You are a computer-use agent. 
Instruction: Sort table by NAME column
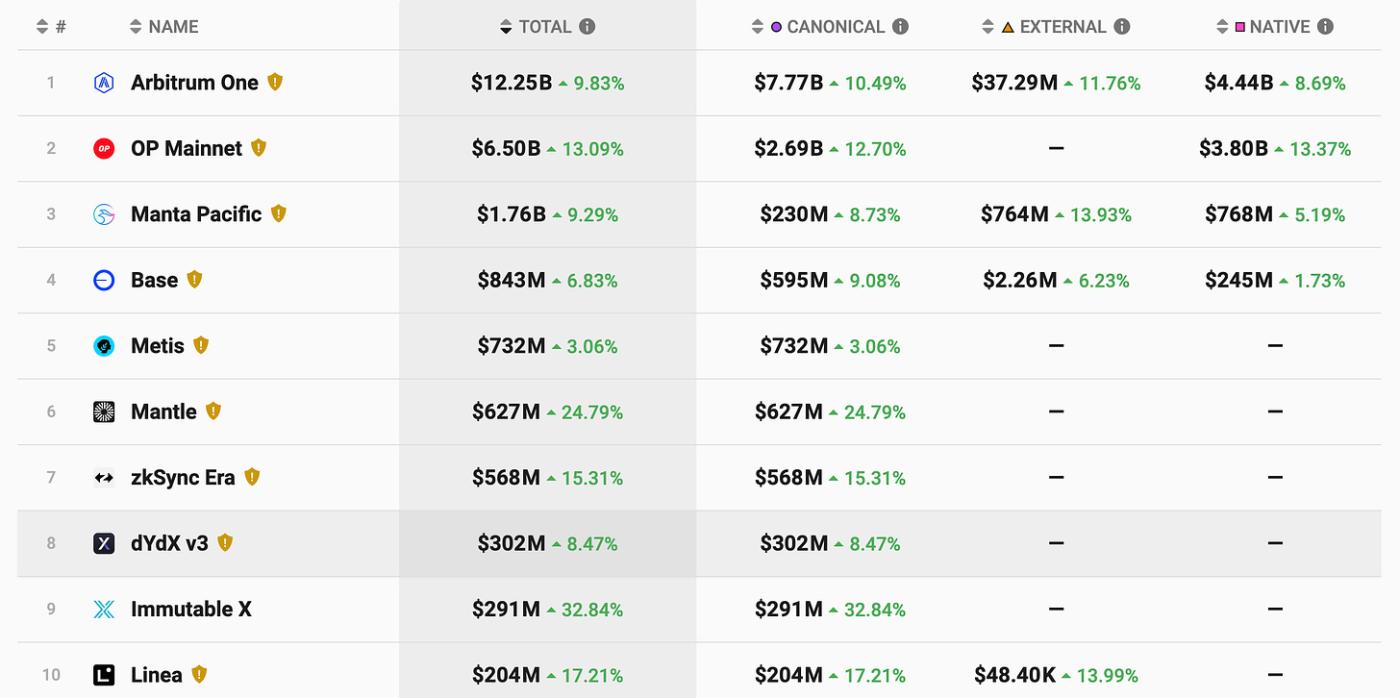172,27
